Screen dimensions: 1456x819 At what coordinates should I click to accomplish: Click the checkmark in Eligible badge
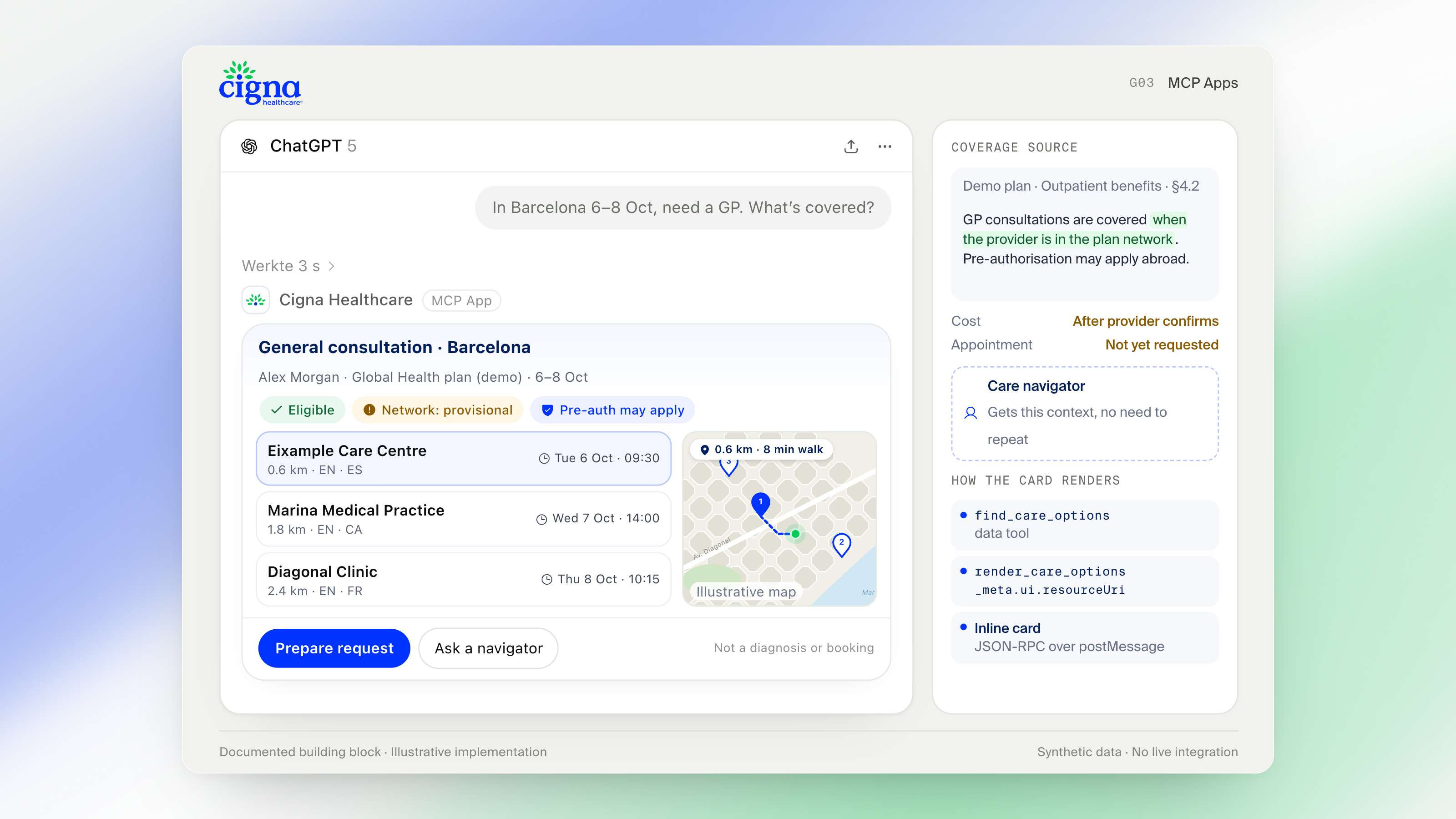(x=276, y=410)
